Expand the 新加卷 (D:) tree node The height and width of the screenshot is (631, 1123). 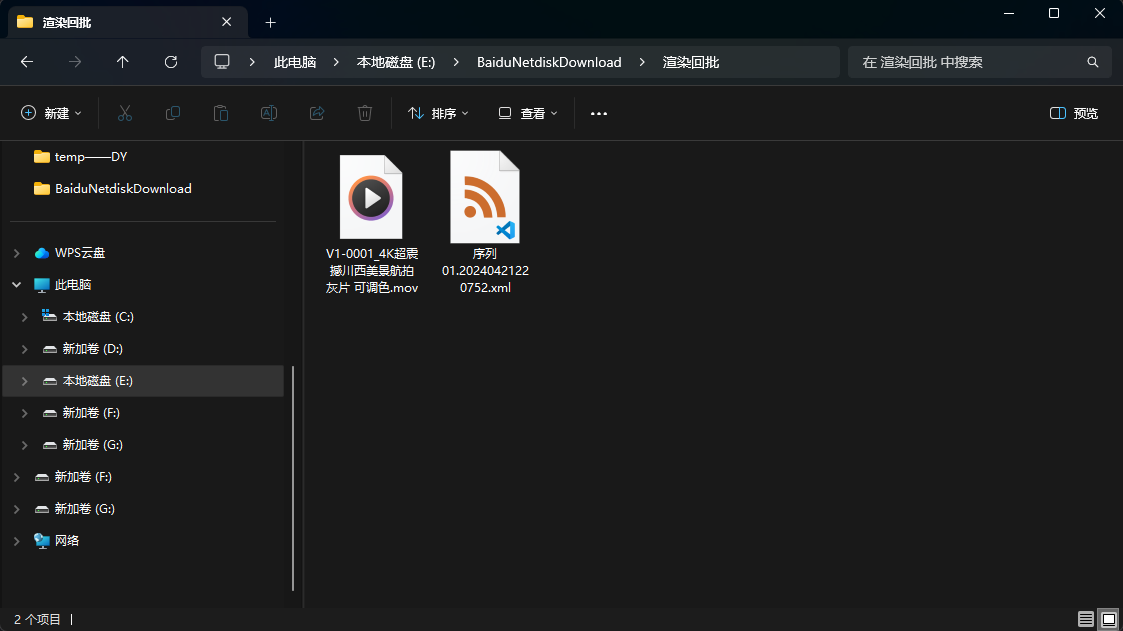pos(24,349)
